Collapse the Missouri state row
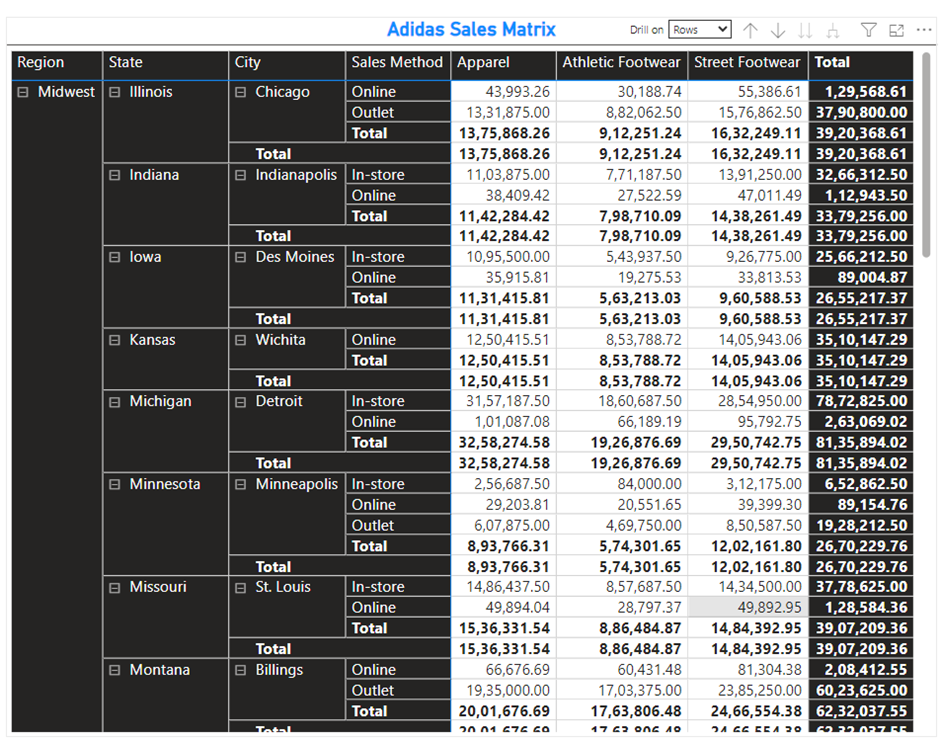Viewport: 940px width, 743px height. tap(115, 588)
